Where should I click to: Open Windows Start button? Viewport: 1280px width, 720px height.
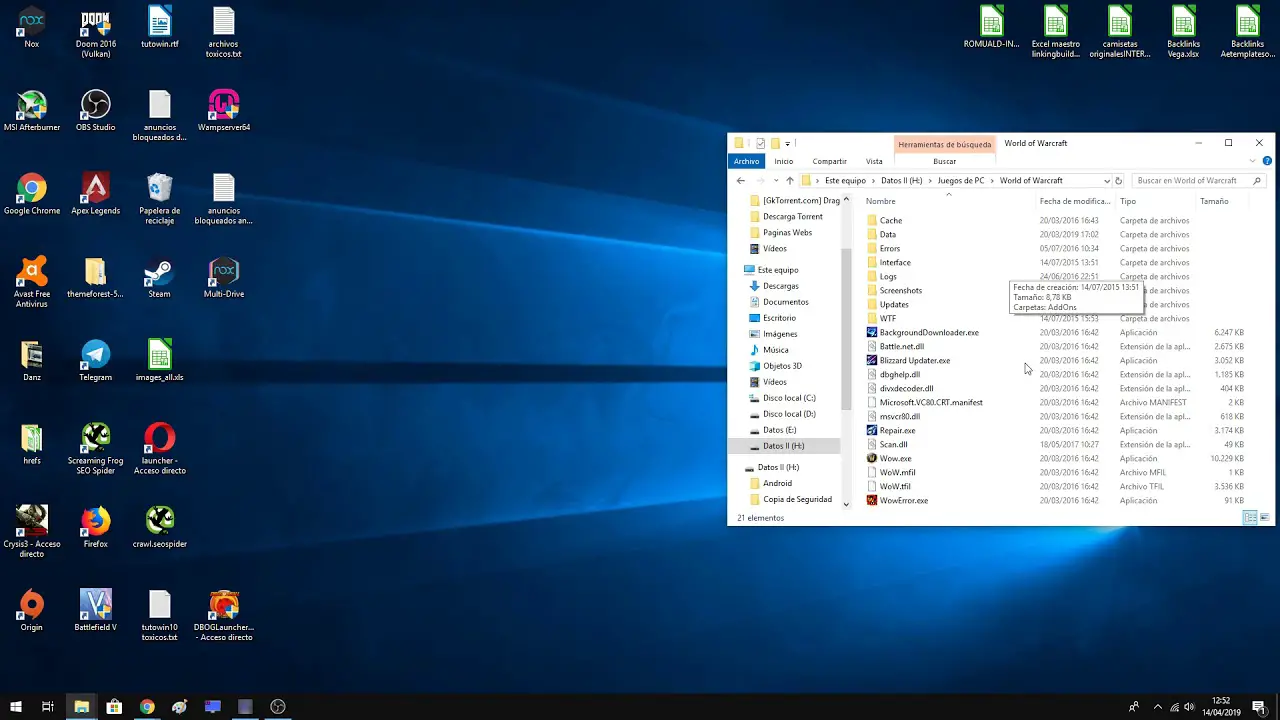pos(16,706)
